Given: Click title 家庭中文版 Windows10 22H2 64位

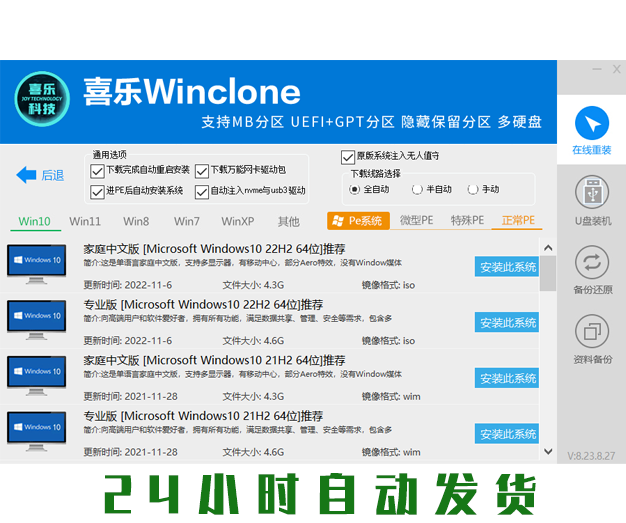Looking at the screenshot, I should coord(214,249).
